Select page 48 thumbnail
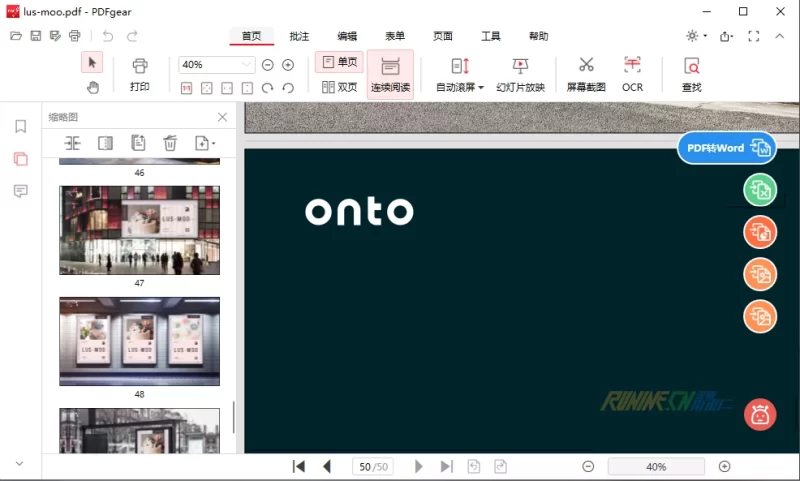 (139, 341)
